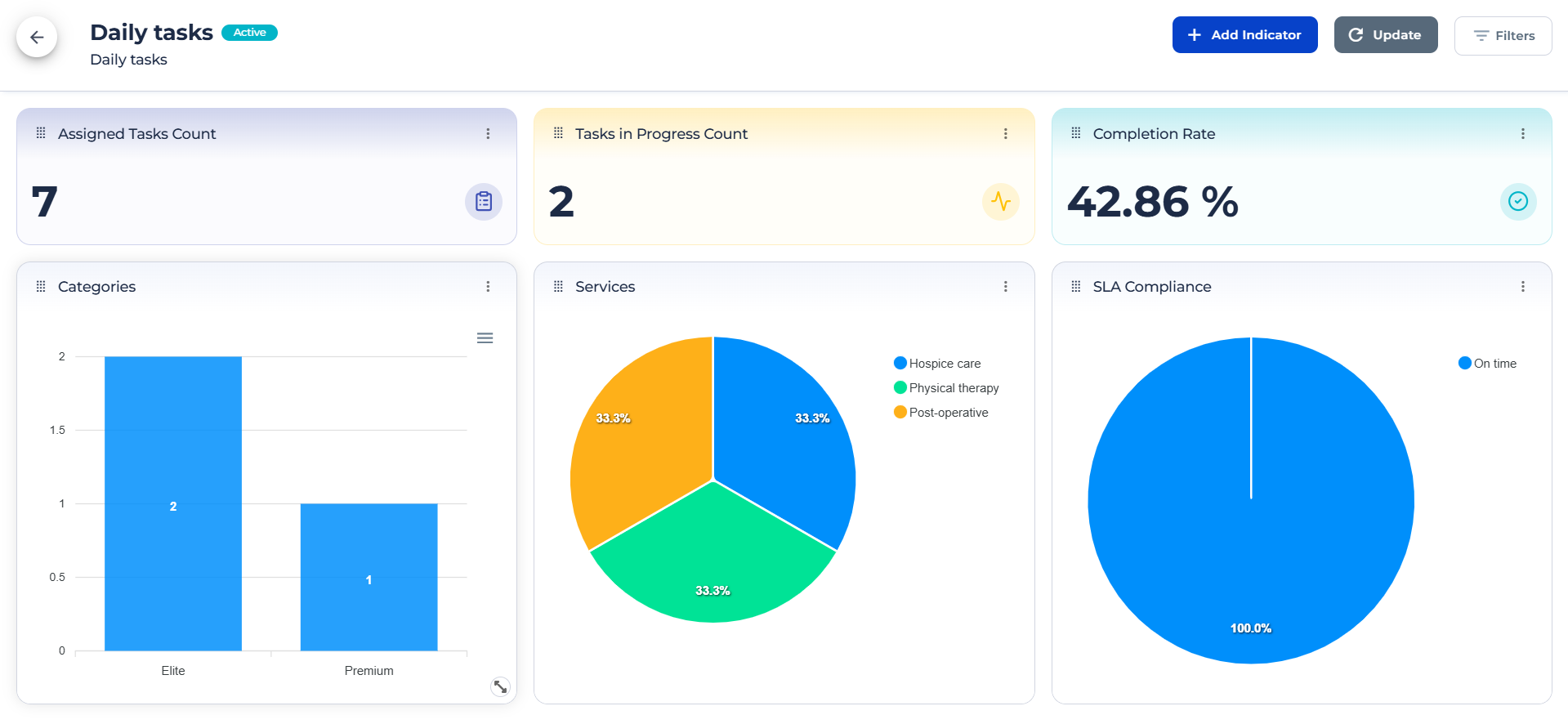Toggle the Hospice care legend entry
The height and width of the screenshot is (724, 1568).
tap(937, 364)
